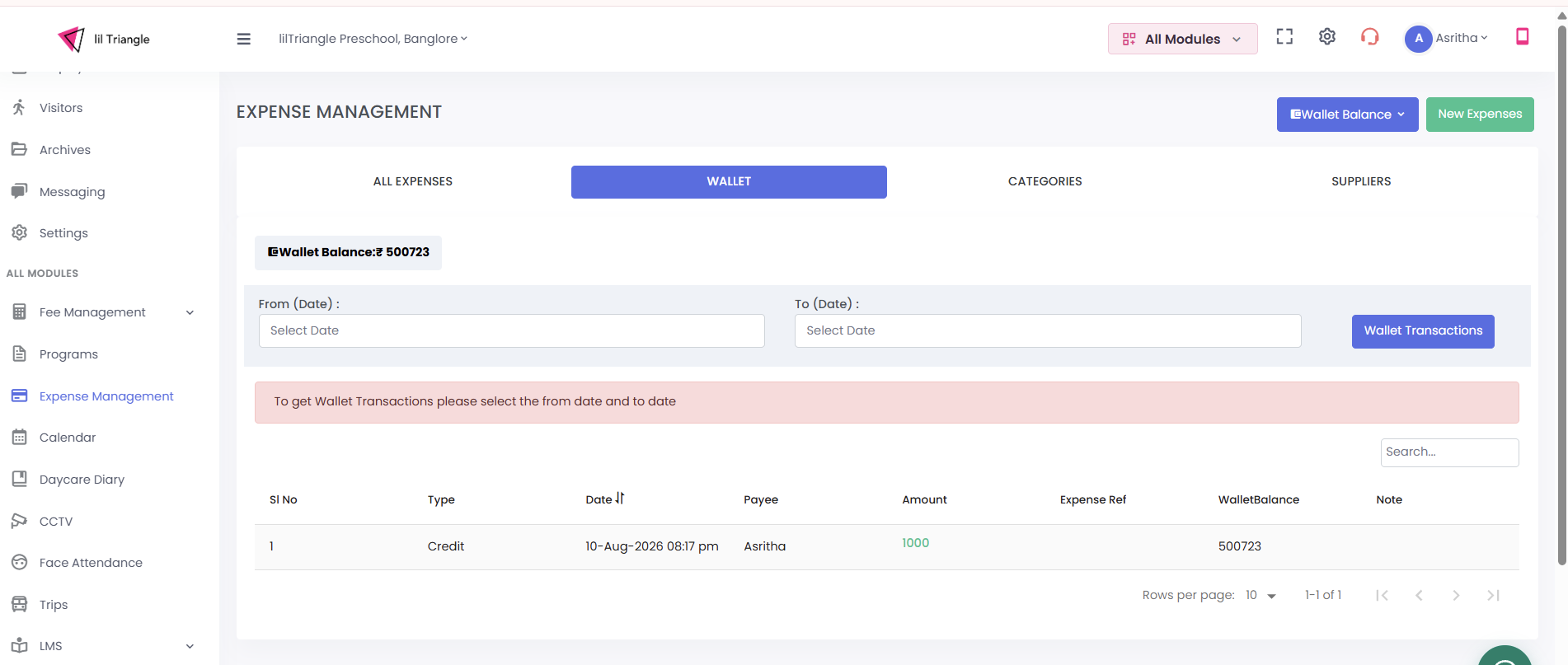The height and width of the screenshot is (665, 1568).
Task: Click the Archives folder icon
Action: coord(19,149)
